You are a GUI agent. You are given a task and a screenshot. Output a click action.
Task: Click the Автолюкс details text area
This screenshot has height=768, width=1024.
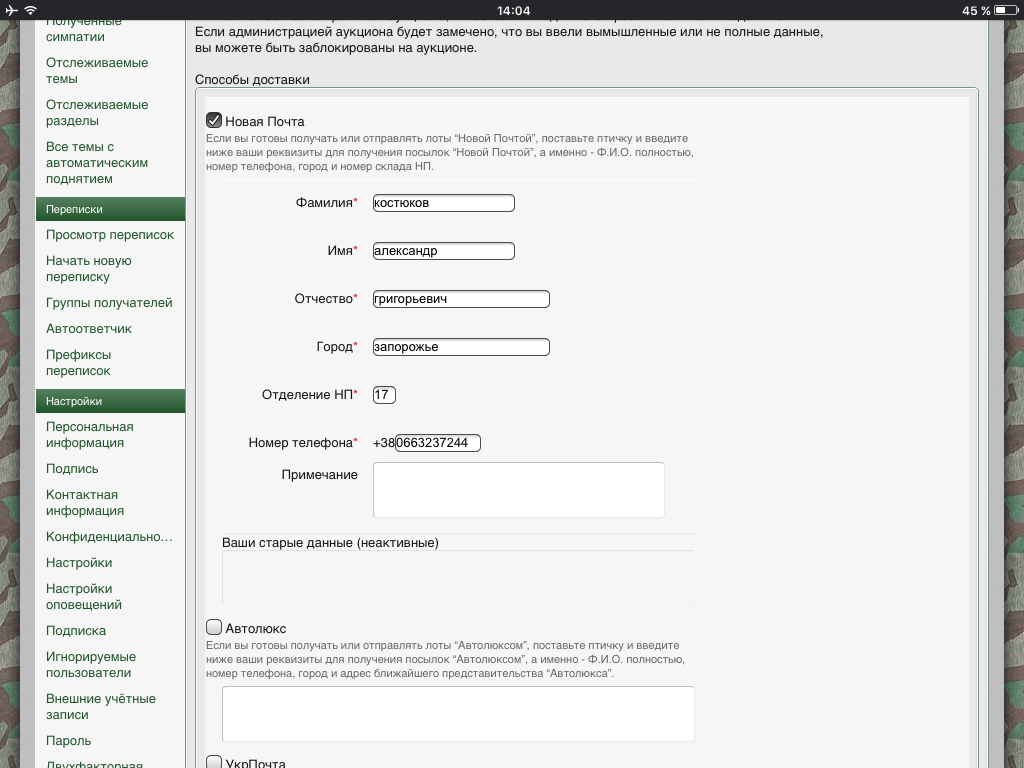458,713
